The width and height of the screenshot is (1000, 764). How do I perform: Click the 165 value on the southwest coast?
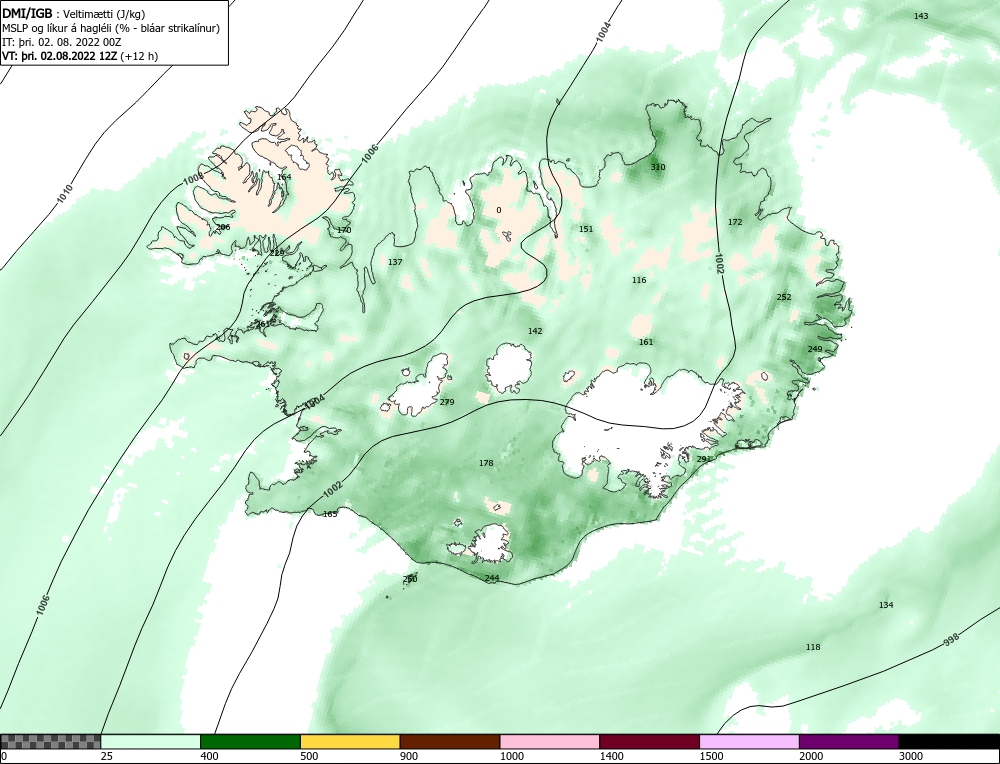click(x=330, y=514)
